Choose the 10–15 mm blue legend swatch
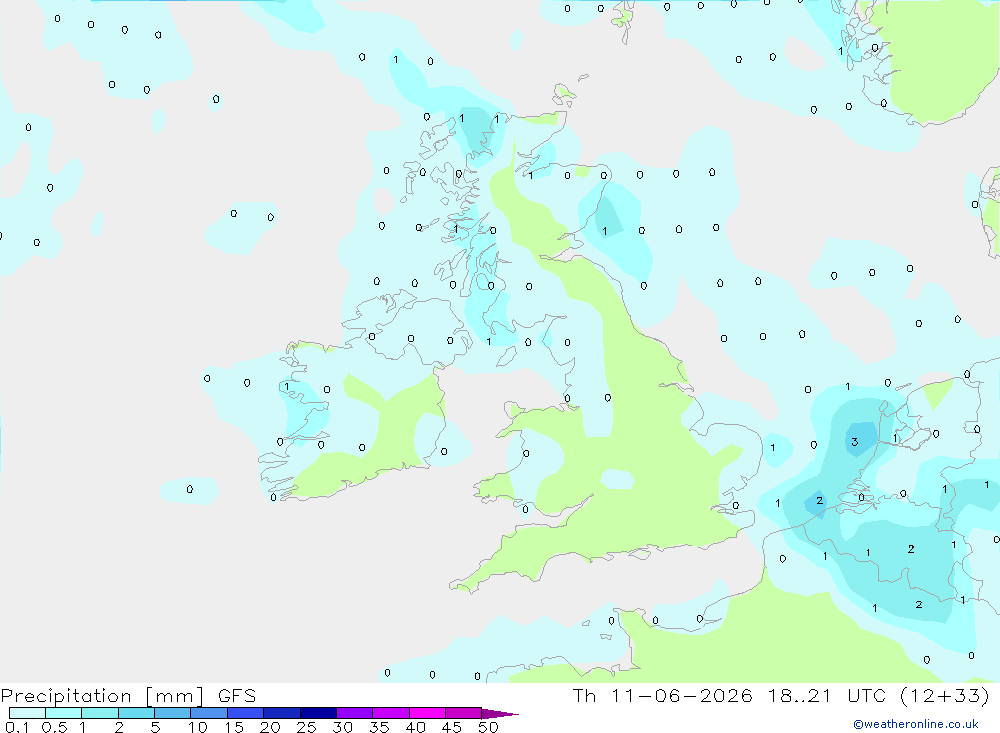 [209, 713]
